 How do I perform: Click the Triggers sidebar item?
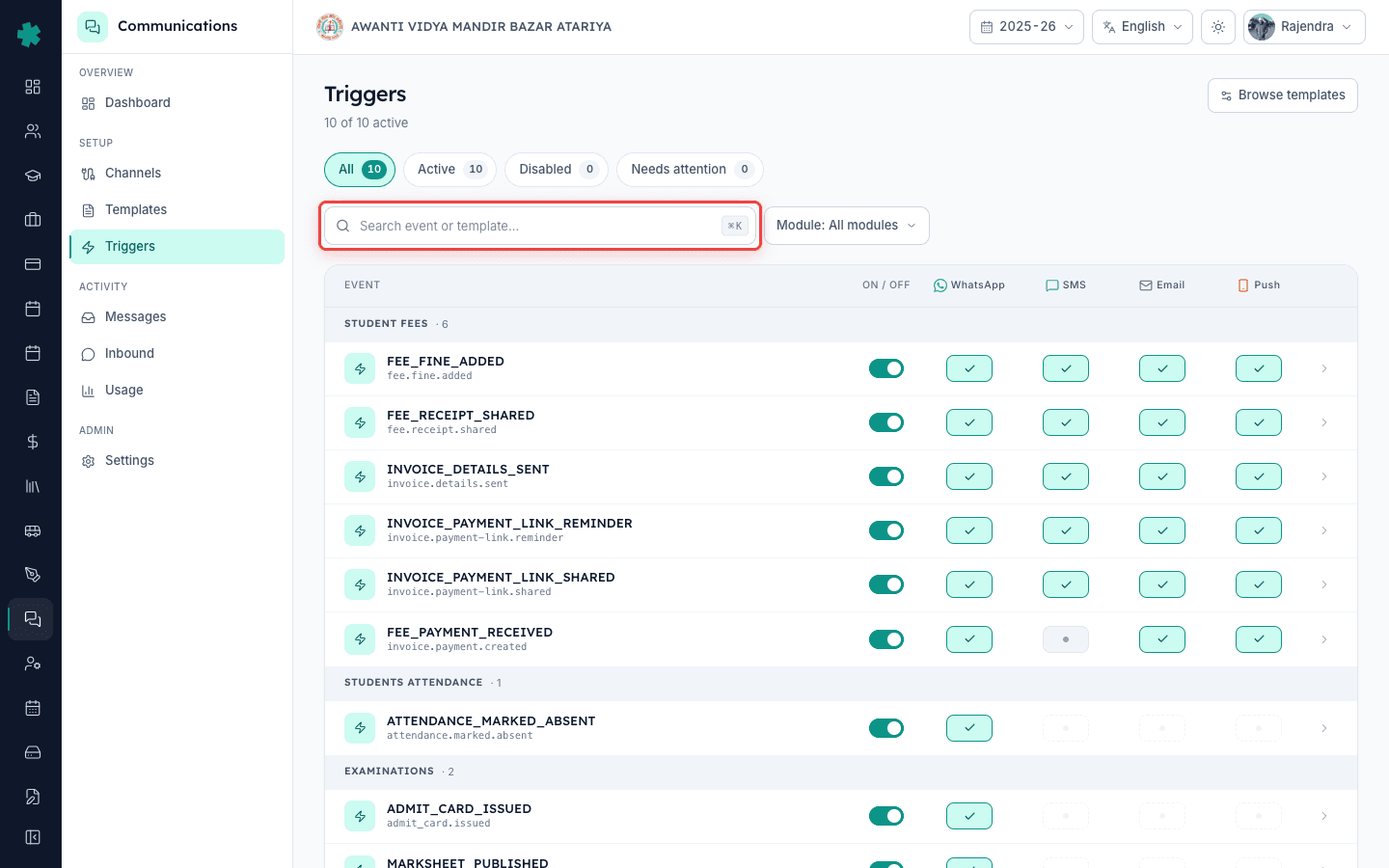177,247
